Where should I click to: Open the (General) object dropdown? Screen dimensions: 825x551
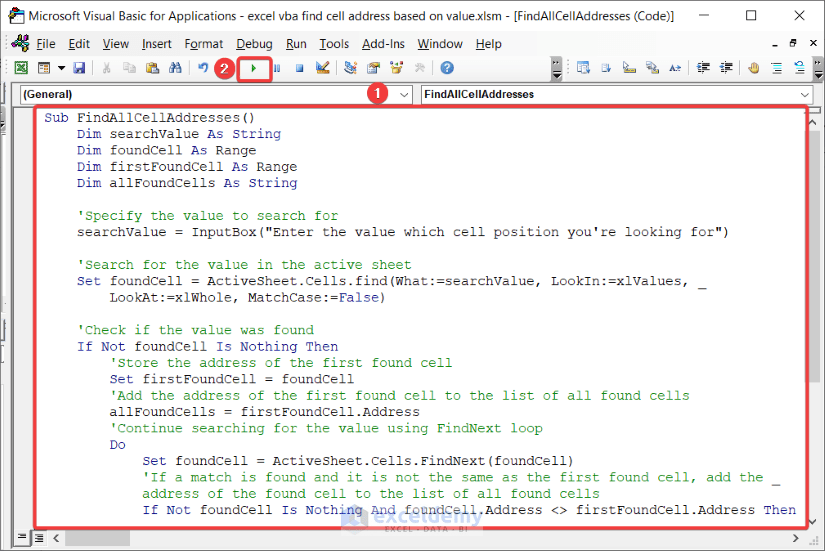tap(404, 95)
